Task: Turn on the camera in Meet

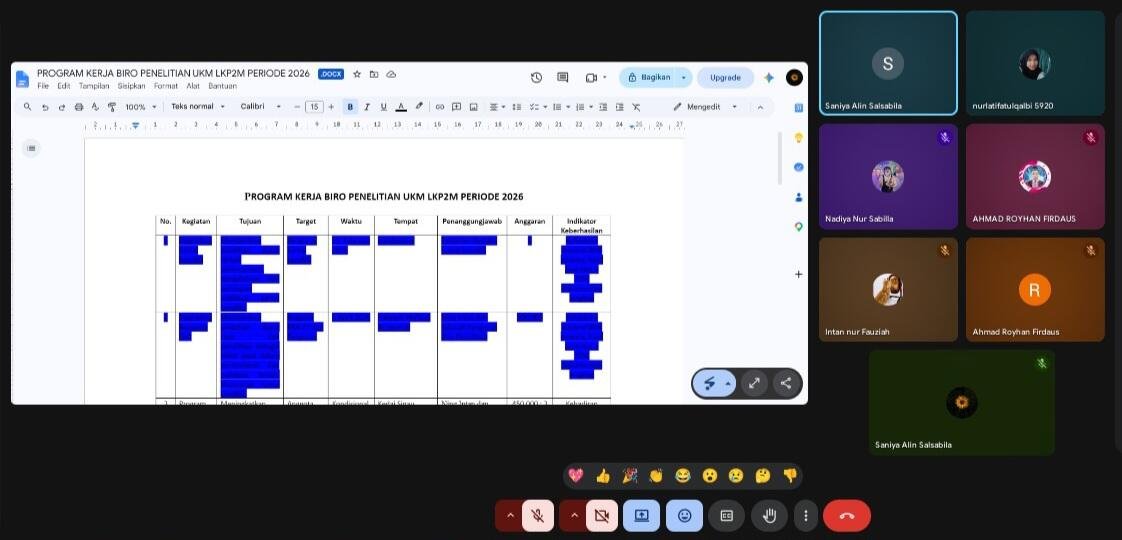Action: (x=602, y=516)
